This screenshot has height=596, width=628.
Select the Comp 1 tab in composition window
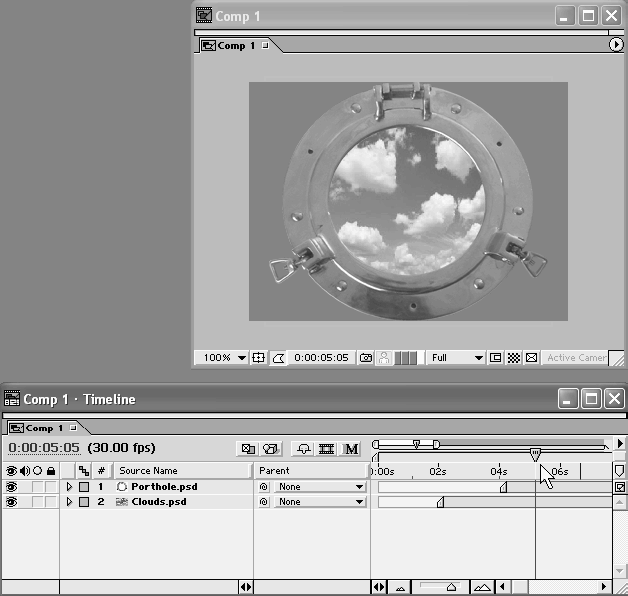click(x=236, y=46)
